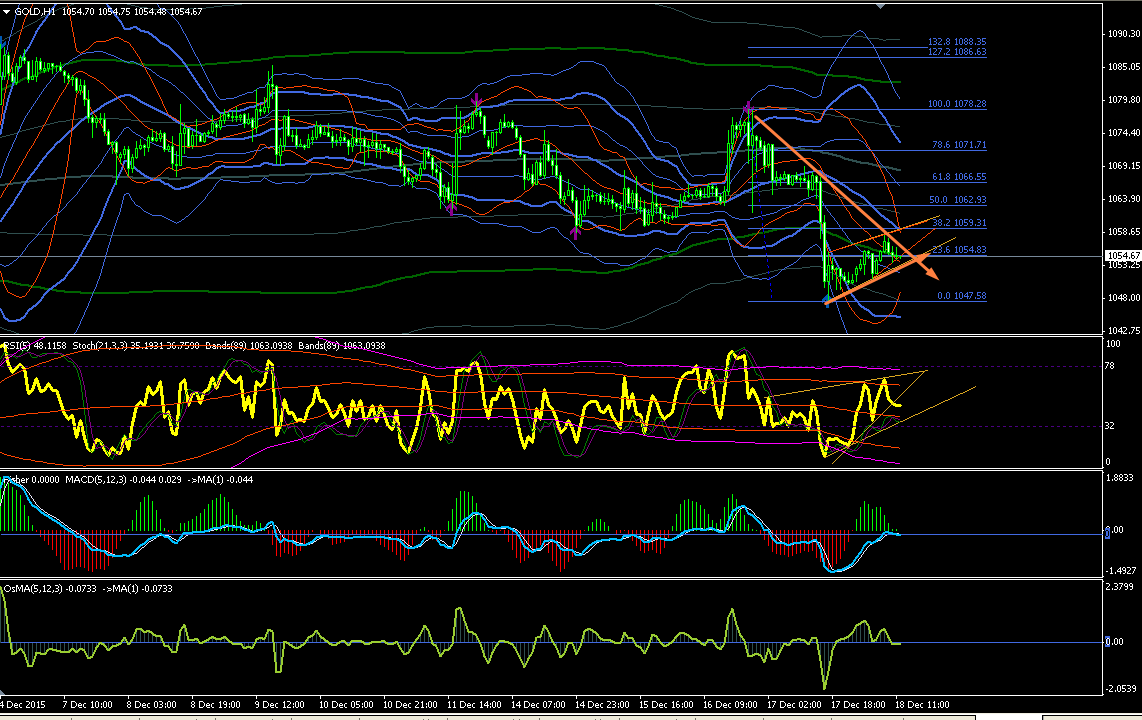Click the chart shift triangle on top border
The image size is (1142, 720).
[x=881, y=7]
